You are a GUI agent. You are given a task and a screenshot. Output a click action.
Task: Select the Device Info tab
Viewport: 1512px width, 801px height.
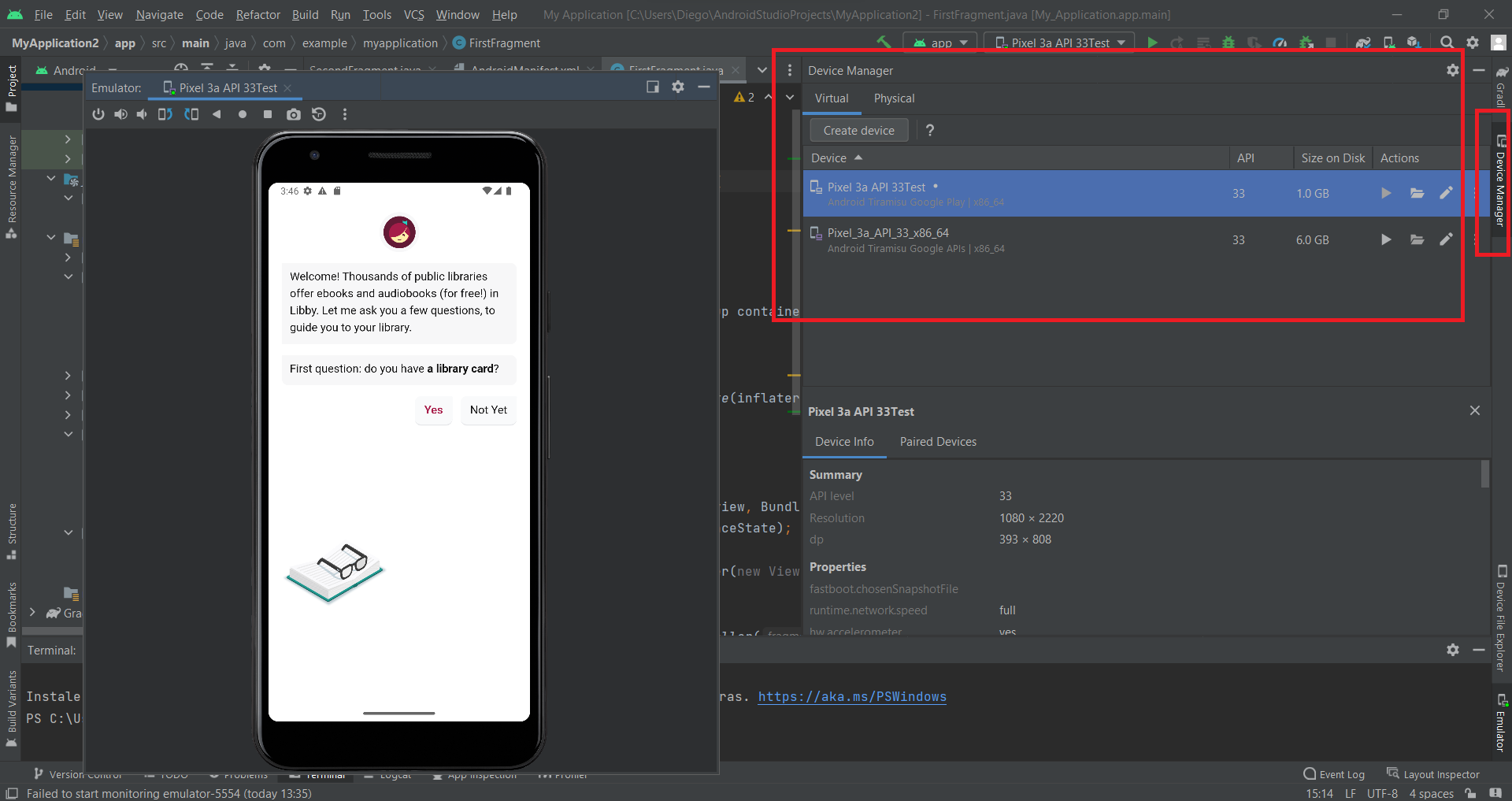(844, 442)
